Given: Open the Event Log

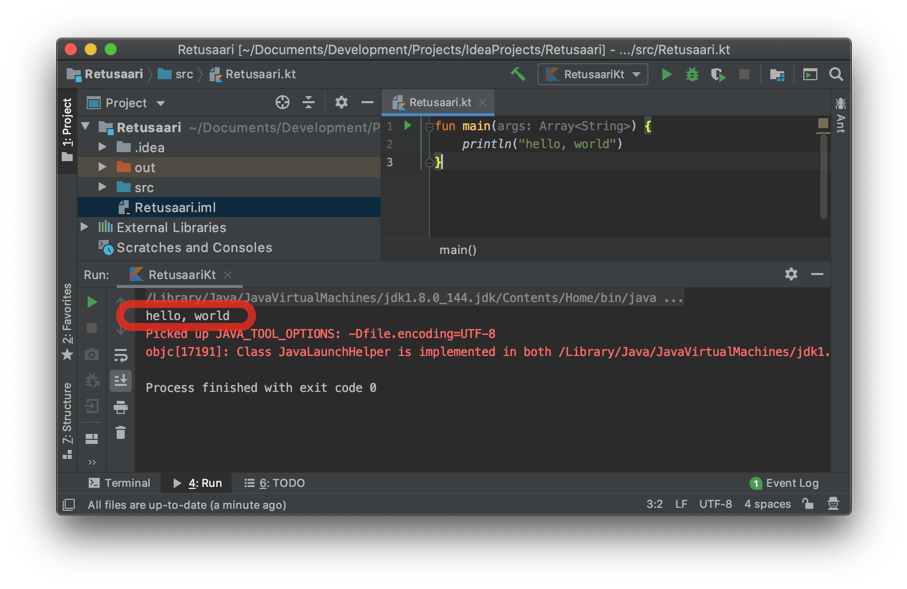Looking at the screenshot, I should 784,483.
